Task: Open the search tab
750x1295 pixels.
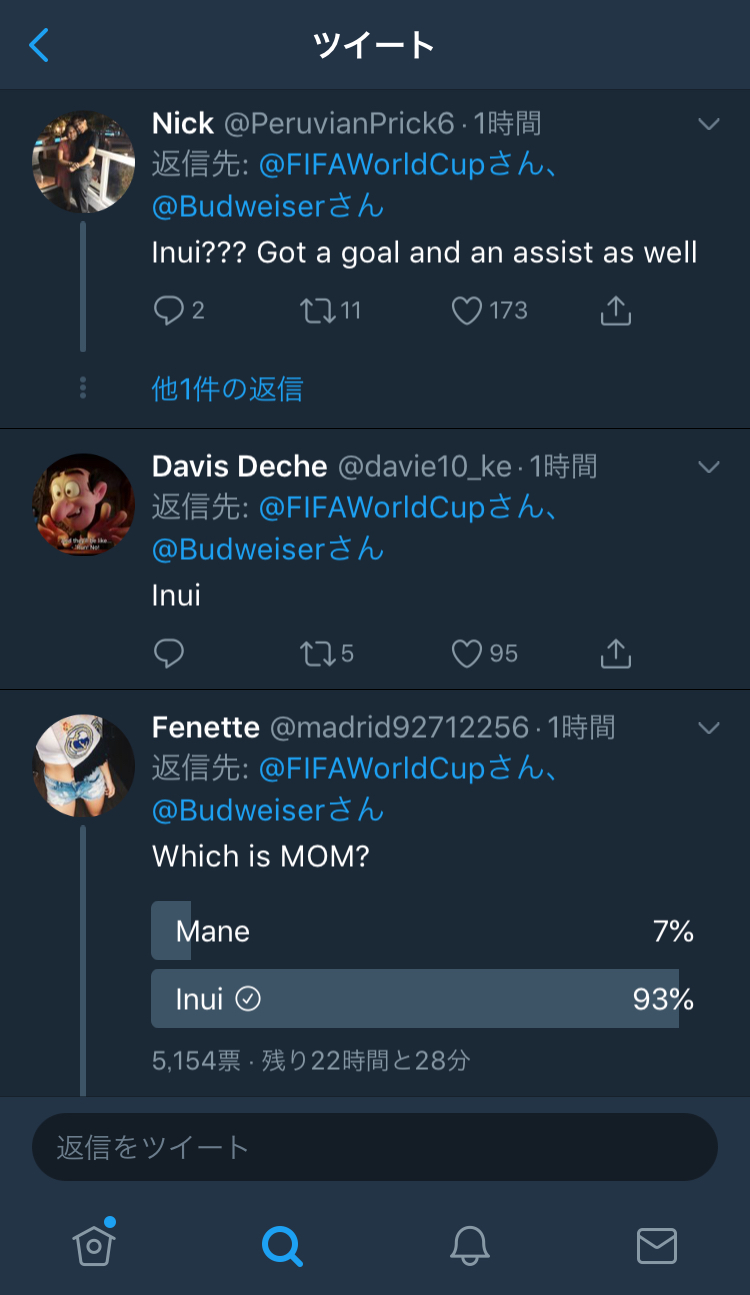Action: tap(281, 1245)
